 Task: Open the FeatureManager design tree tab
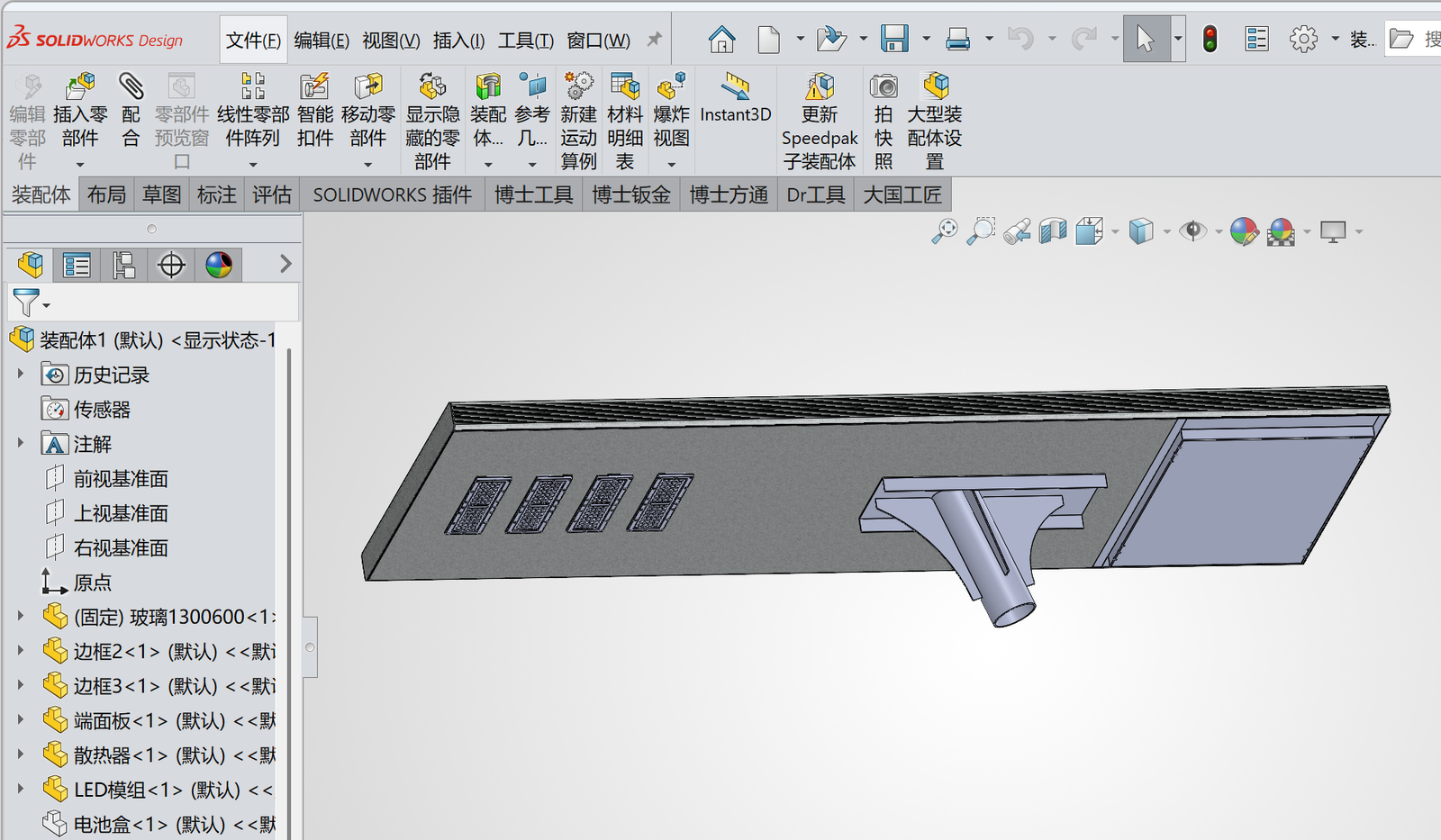pos(30,265)
